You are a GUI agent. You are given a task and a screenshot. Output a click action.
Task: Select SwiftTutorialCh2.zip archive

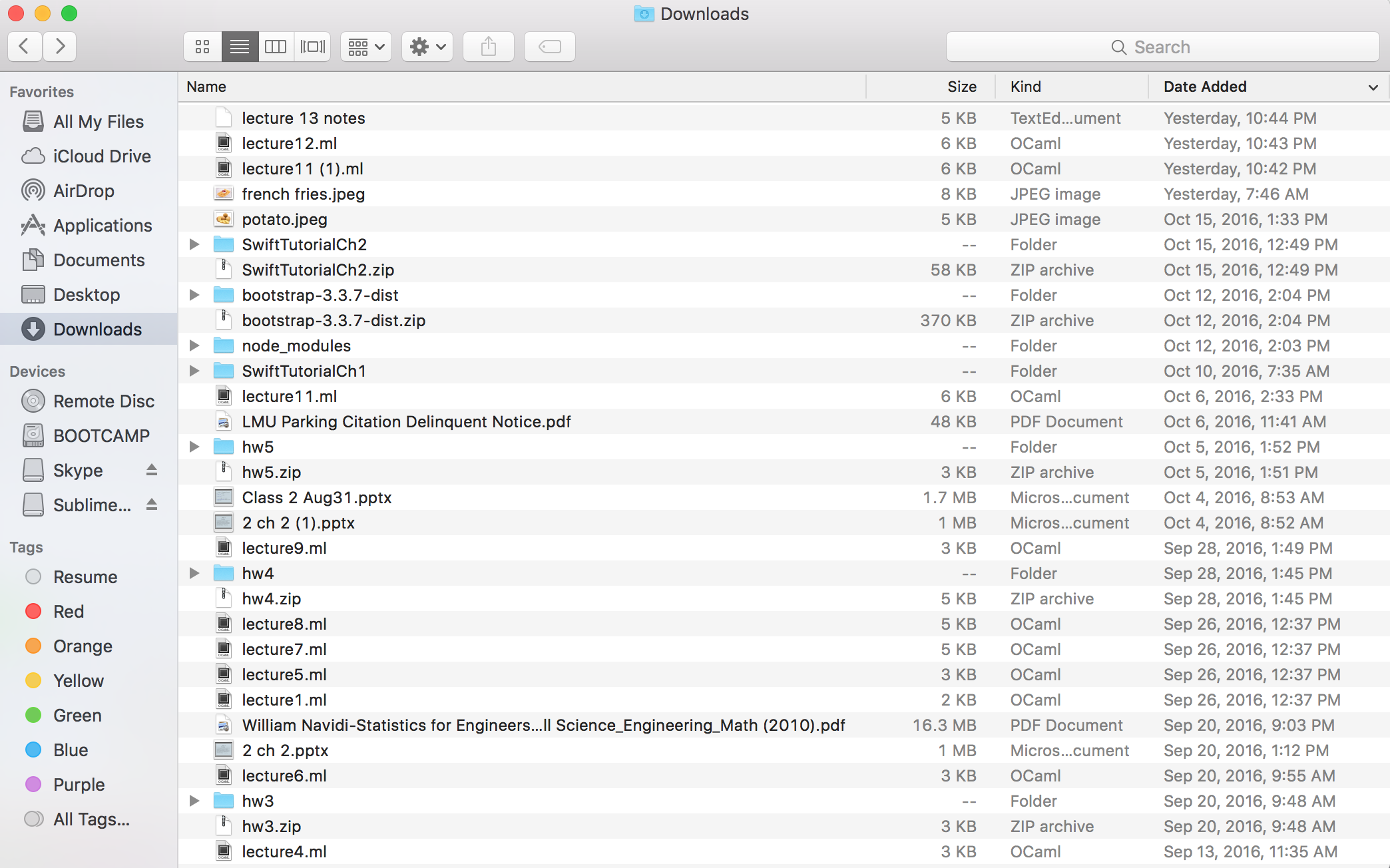pos(784,270)
